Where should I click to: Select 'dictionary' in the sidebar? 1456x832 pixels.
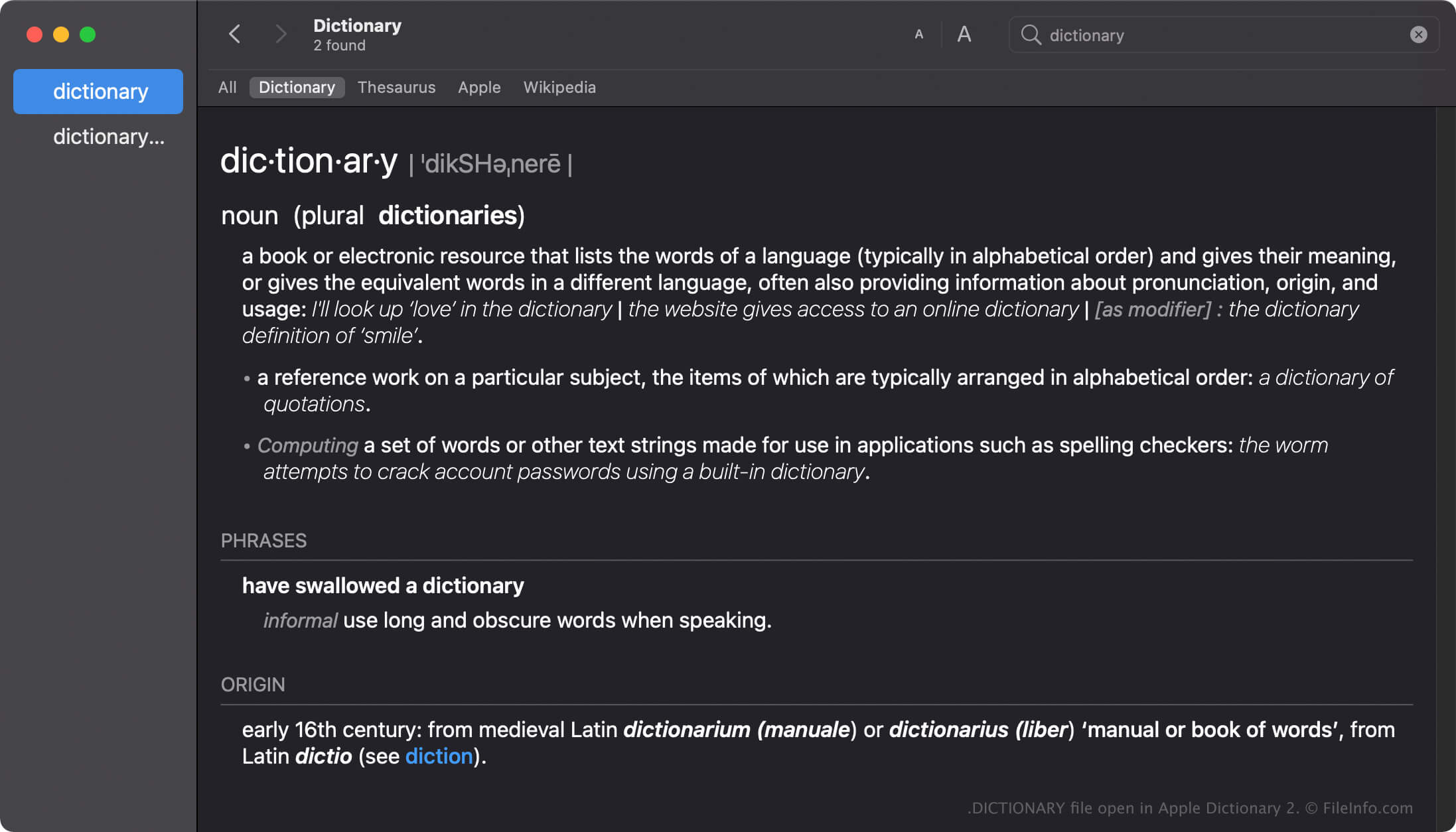pos(100,91)
